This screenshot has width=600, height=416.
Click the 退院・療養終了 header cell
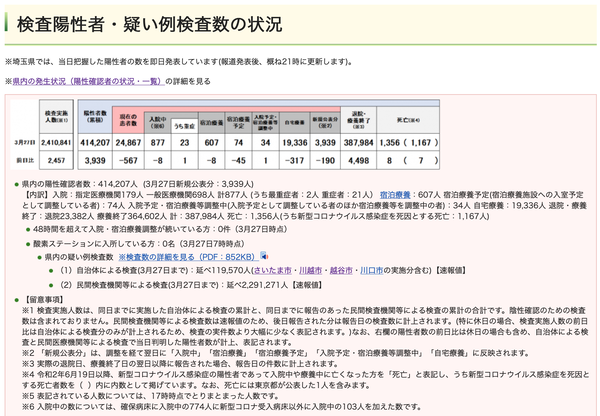pos(359,120)
